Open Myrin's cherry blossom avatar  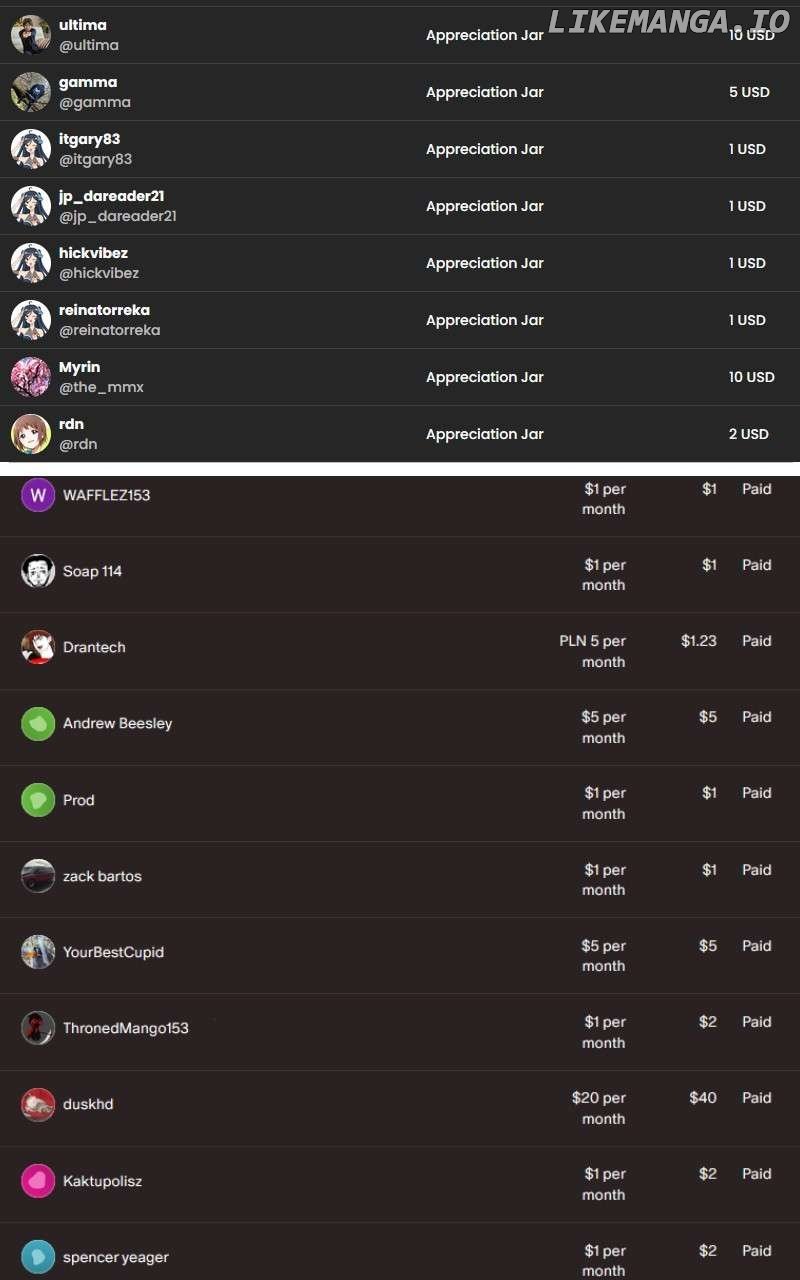(x=31, y=377)
